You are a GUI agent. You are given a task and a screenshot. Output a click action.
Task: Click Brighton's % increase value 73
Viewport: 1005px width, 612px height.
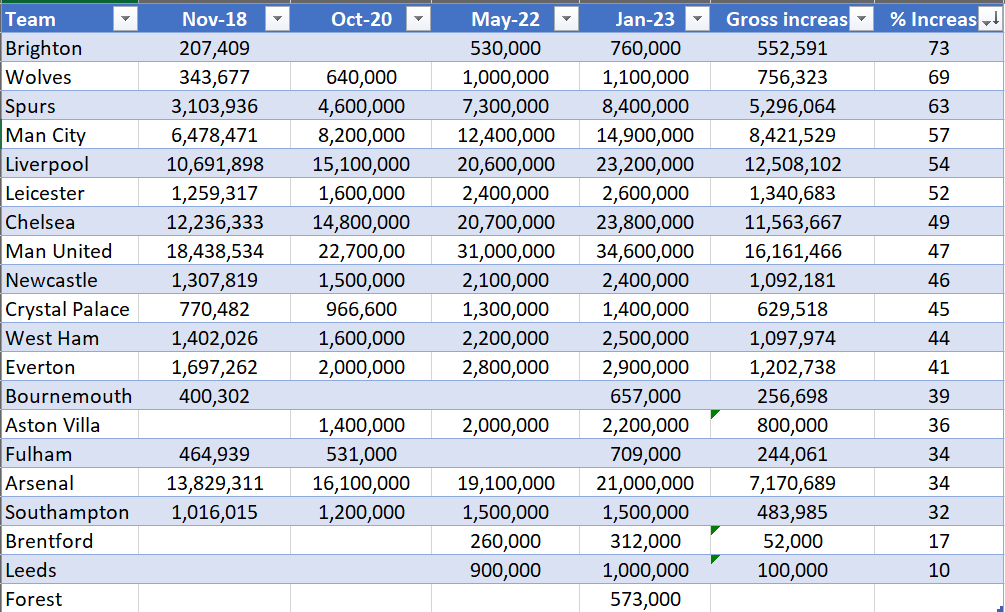(x=938, y=48)
